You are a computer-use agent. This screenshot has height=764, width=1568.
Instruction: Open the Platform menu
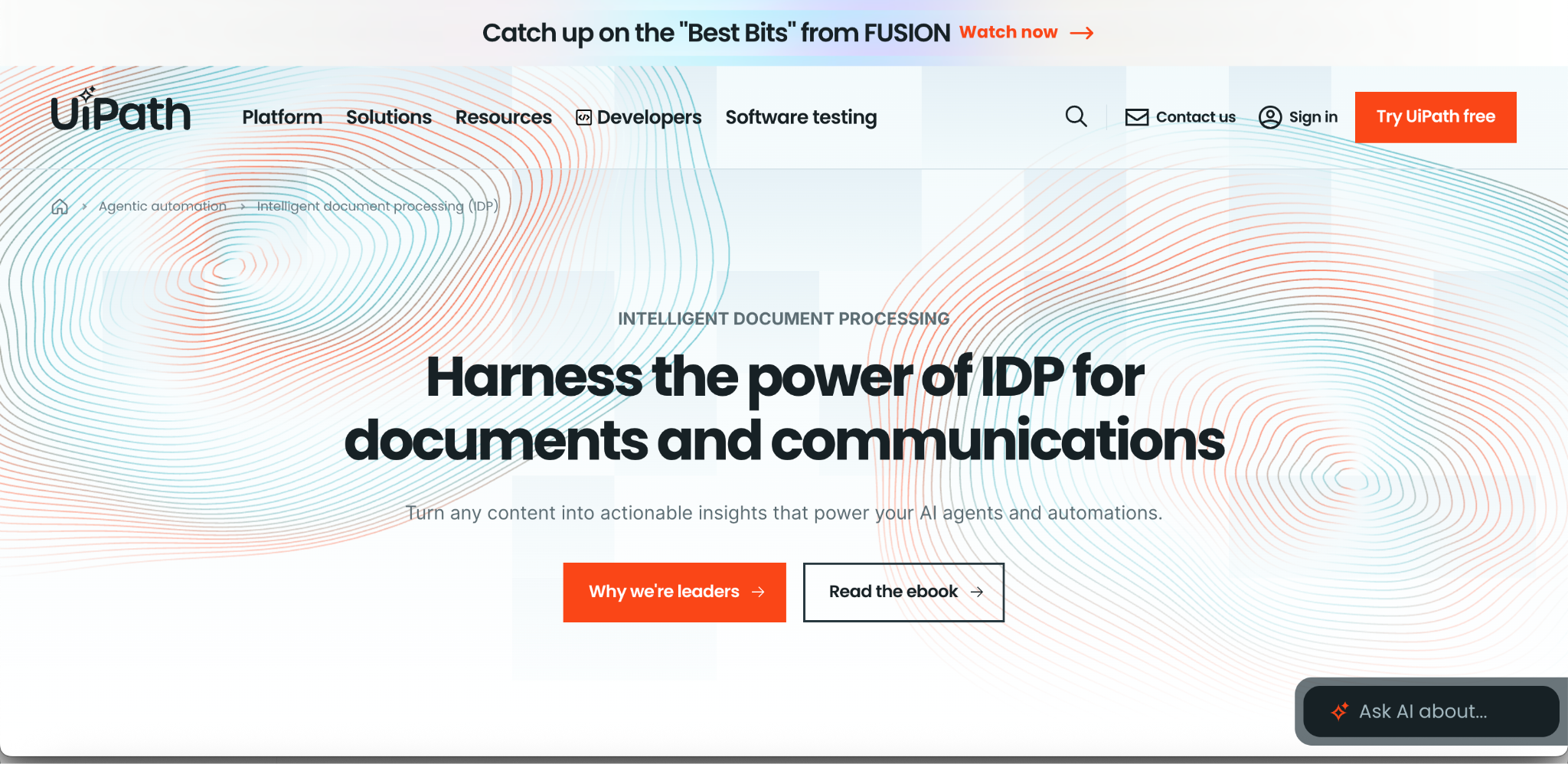pyautogui.click(x=283, y=117)
